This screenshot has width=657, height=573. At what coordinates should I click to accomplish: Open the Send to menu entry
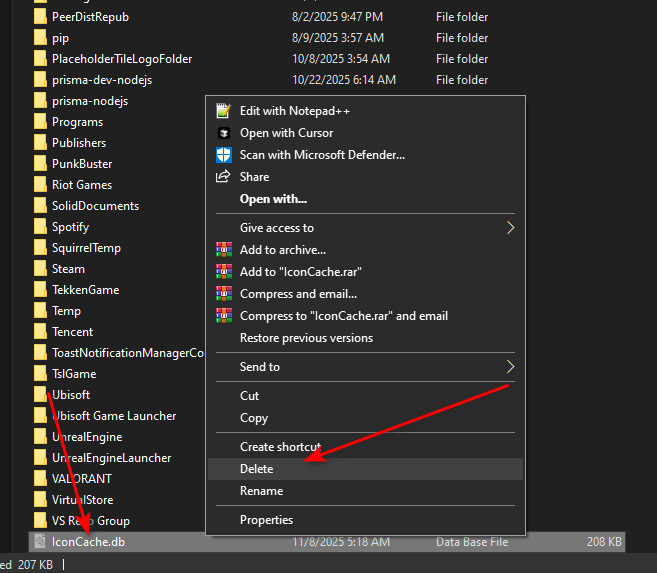click(365, 367)
